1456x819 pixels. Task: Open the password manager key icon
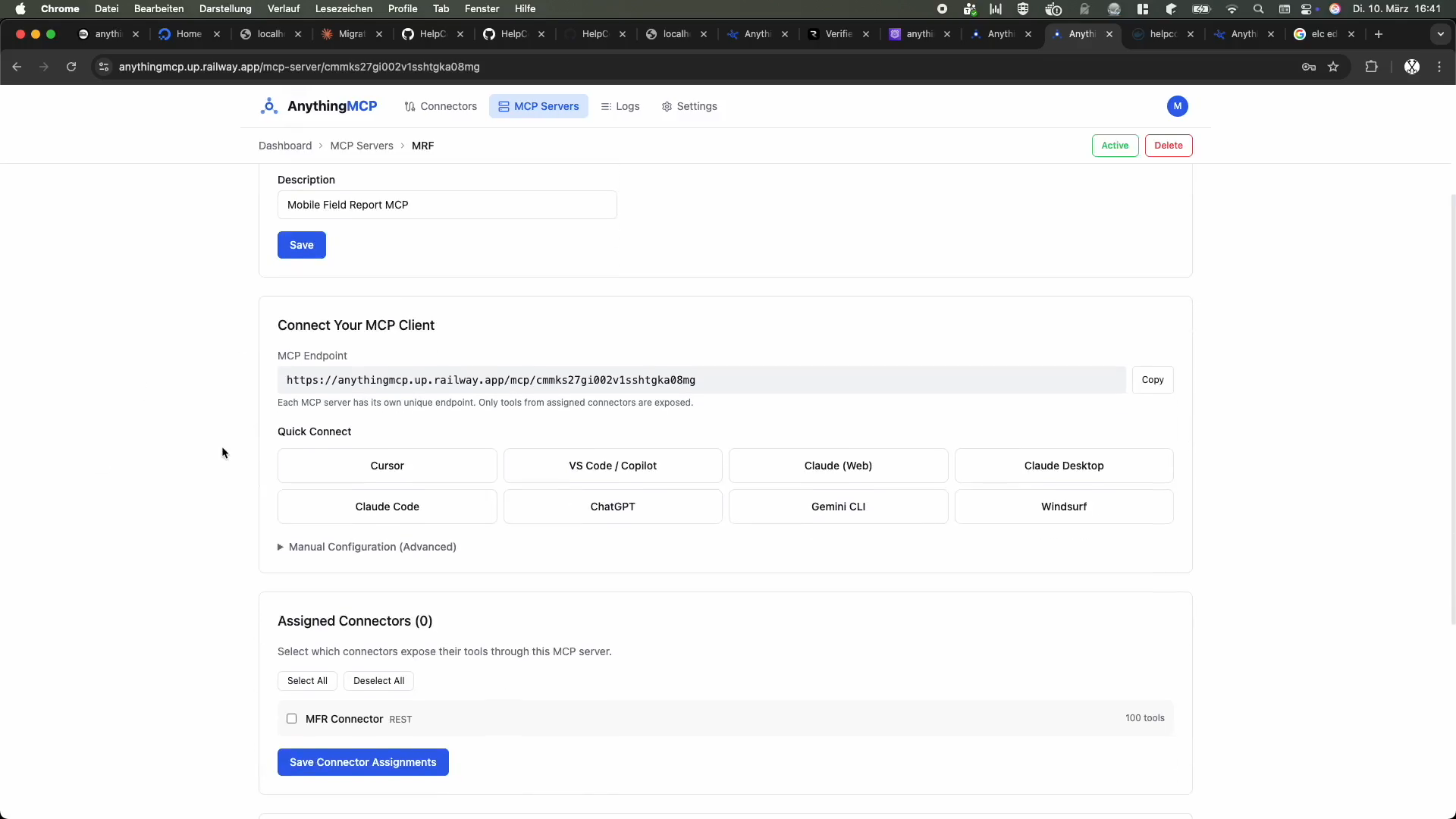1308,67
